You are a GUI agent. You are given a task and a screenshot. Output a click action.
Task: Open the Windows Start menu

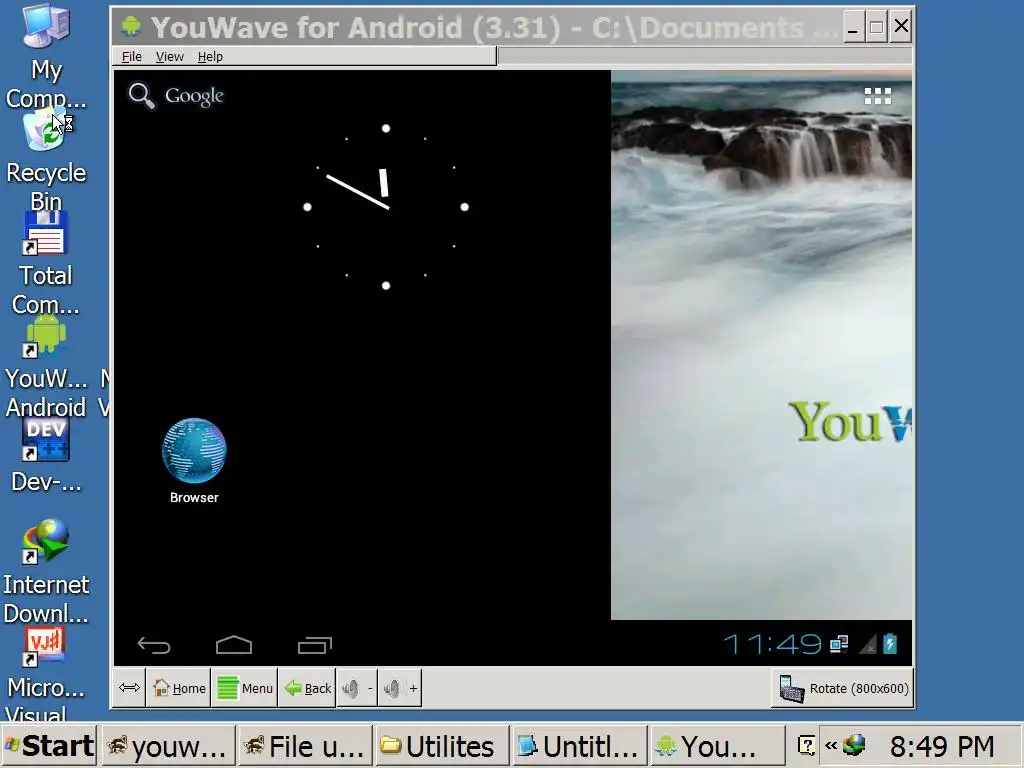pyautogui.click(x=50, y=745)
